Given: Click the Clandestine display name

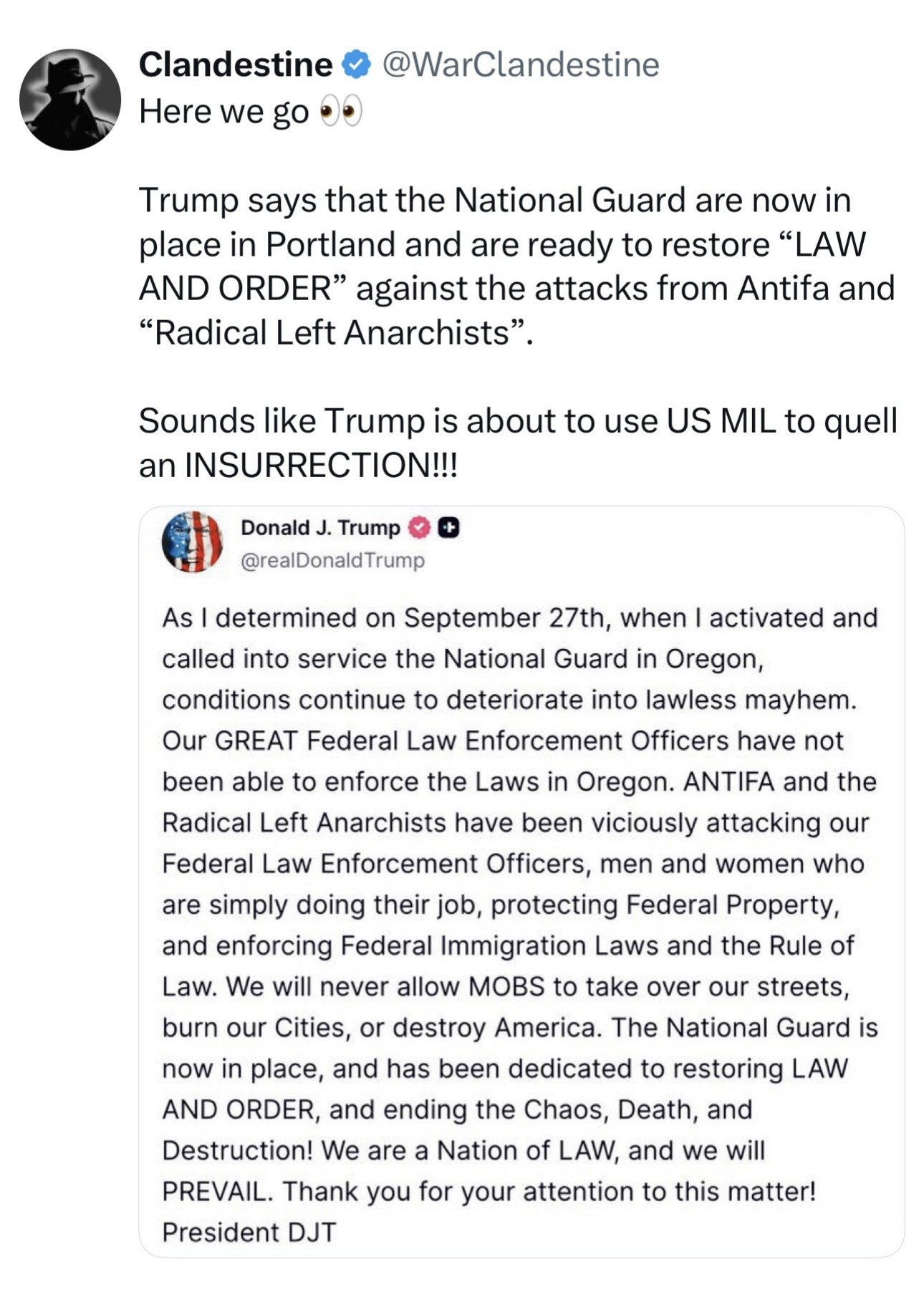Looking at the screenshot, I should click(x=235, y=64).
